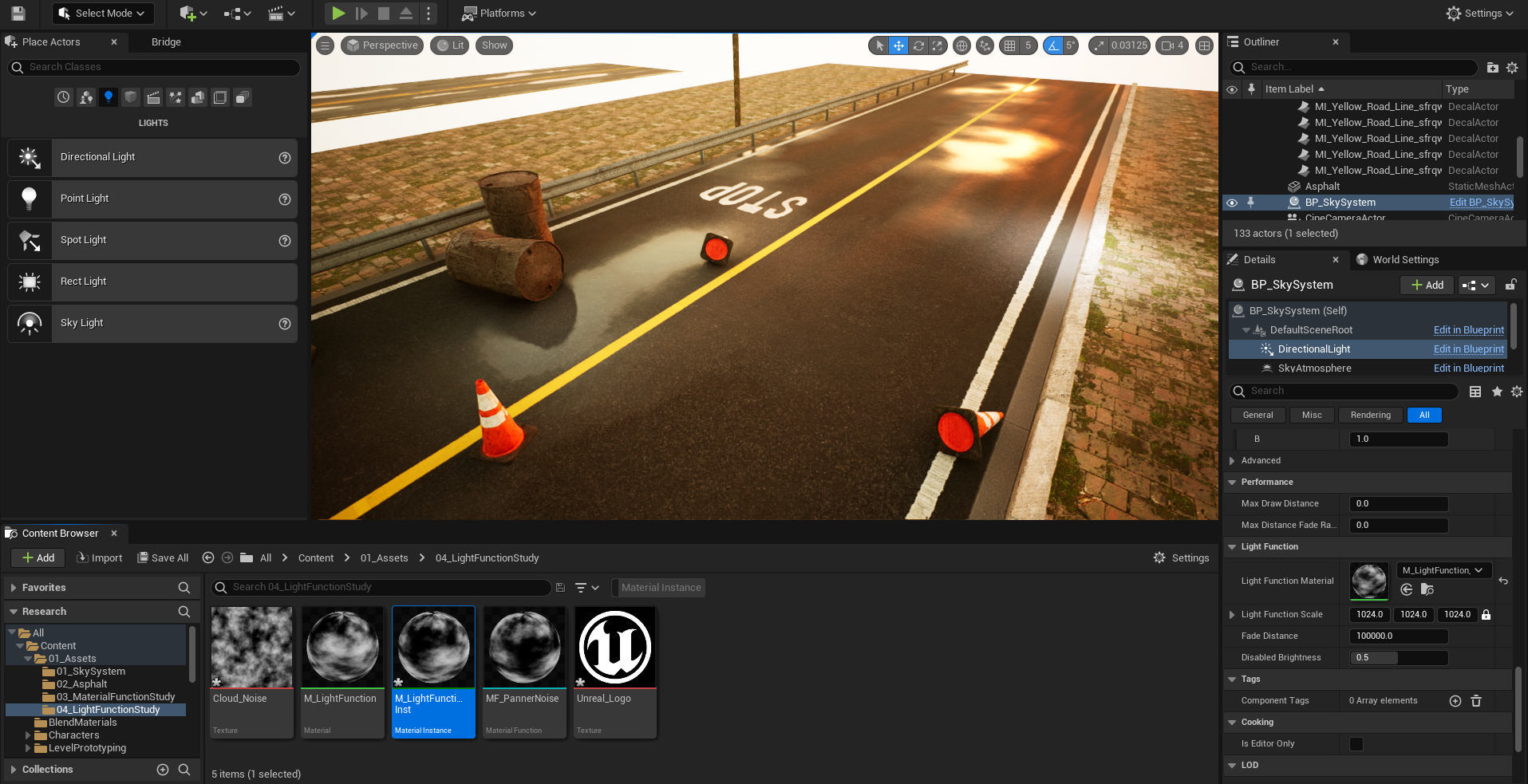1528x784 pixels.
Task: Select the Visual Effects category icon
Action: tap(176, 97)
